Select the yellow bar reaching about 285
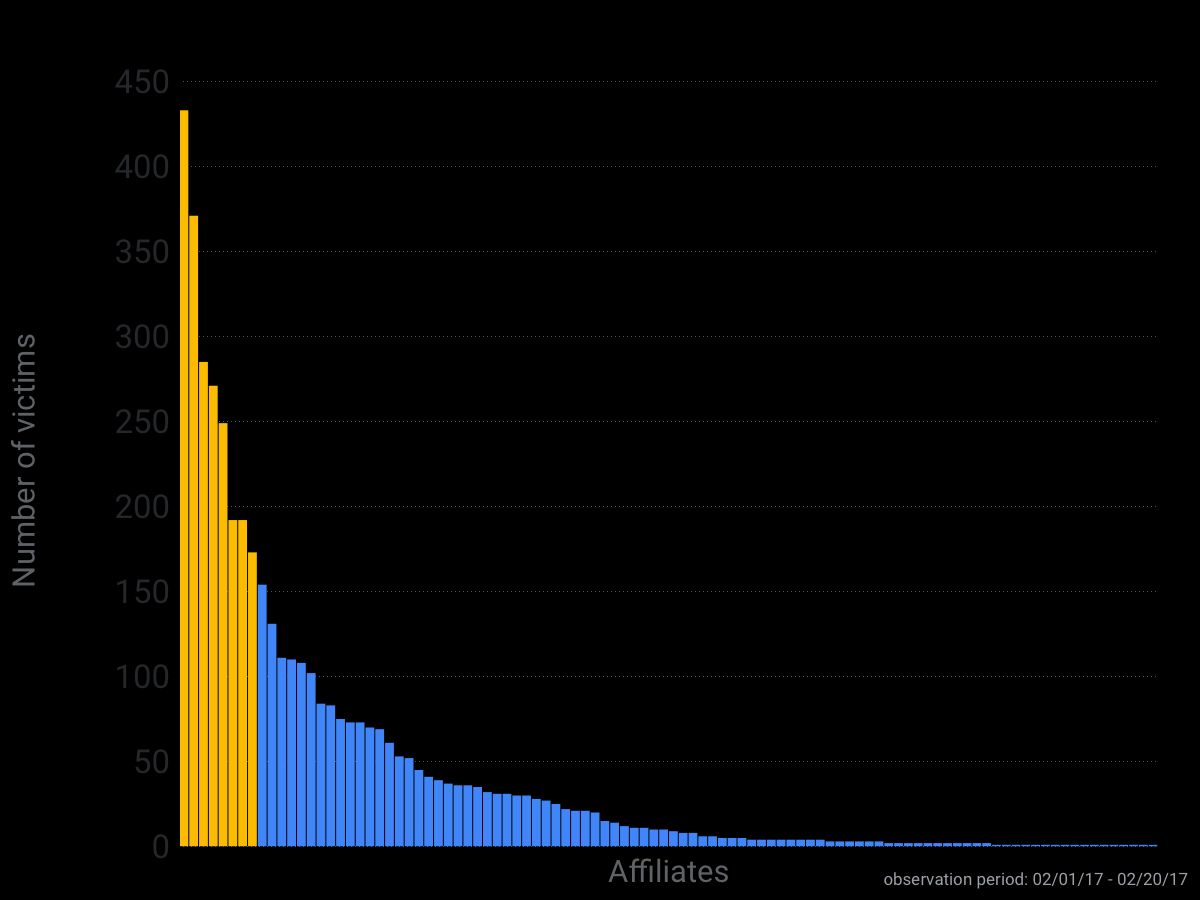This screenshot has height=900, width=1200. tap(205, 600)
